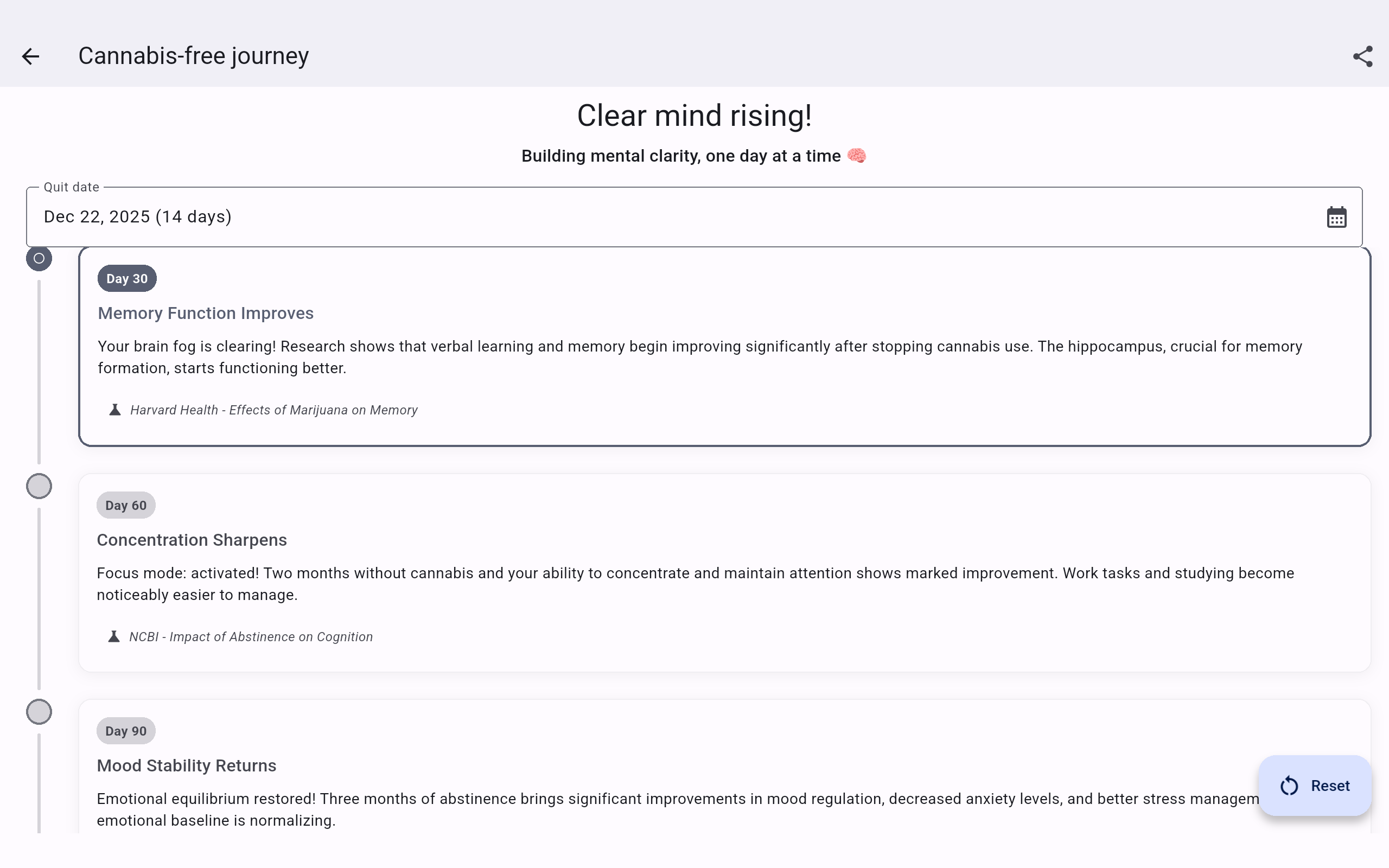Click the Day 60 badge
Screen dimensions: 1389x868
(x=126, y=505)
